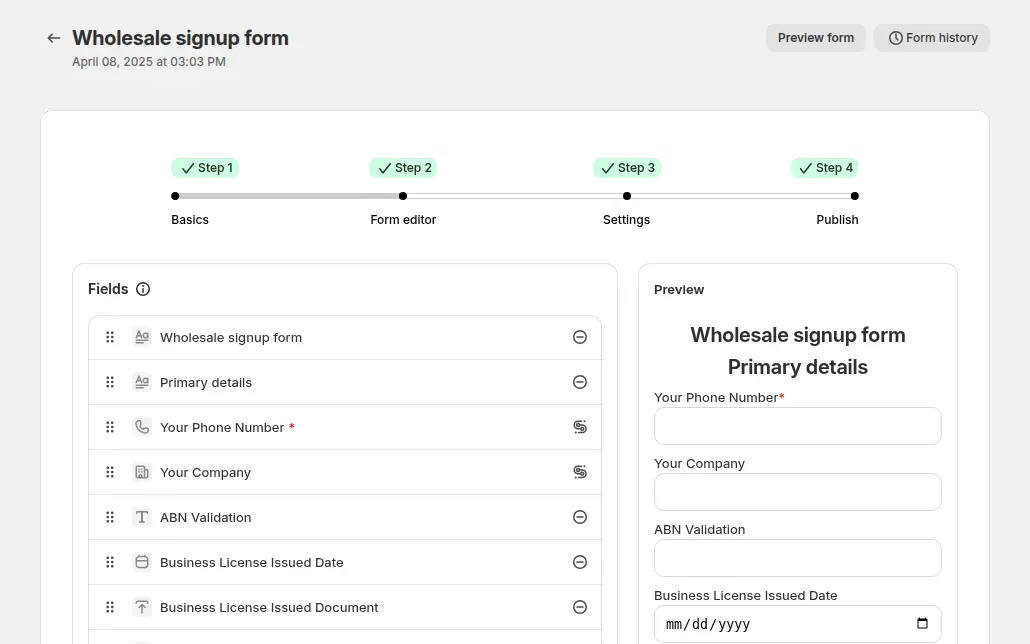The height and width of the screenshot is (644, 1030).
Task: Select the Your Company field row
Action: tap(345, 472)
